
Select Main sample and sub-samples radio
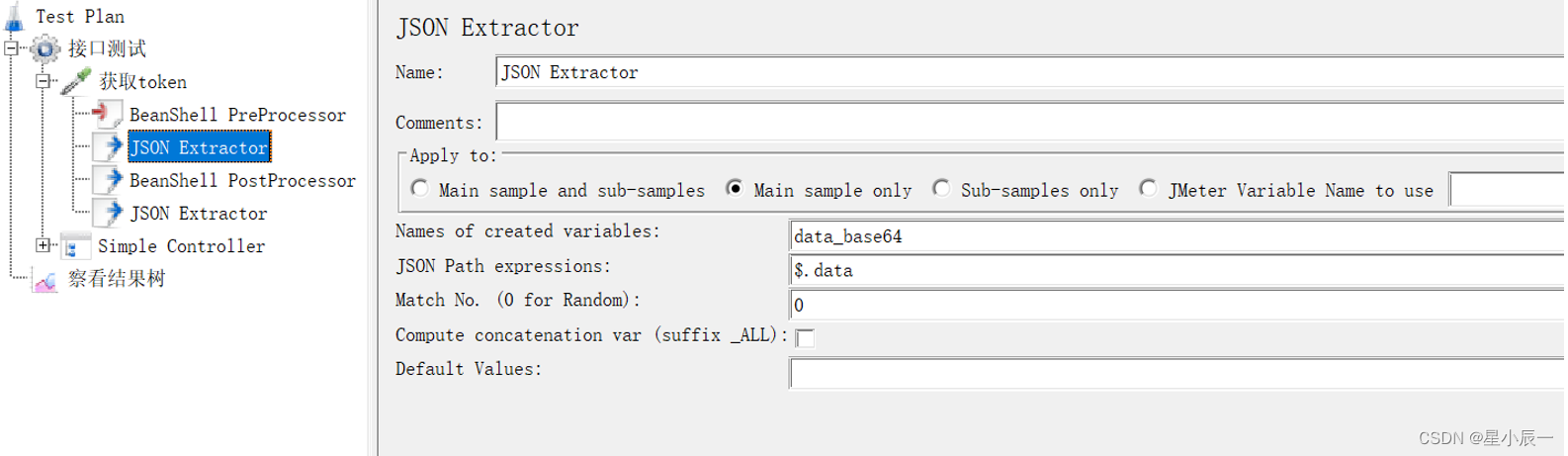(420, 189)
